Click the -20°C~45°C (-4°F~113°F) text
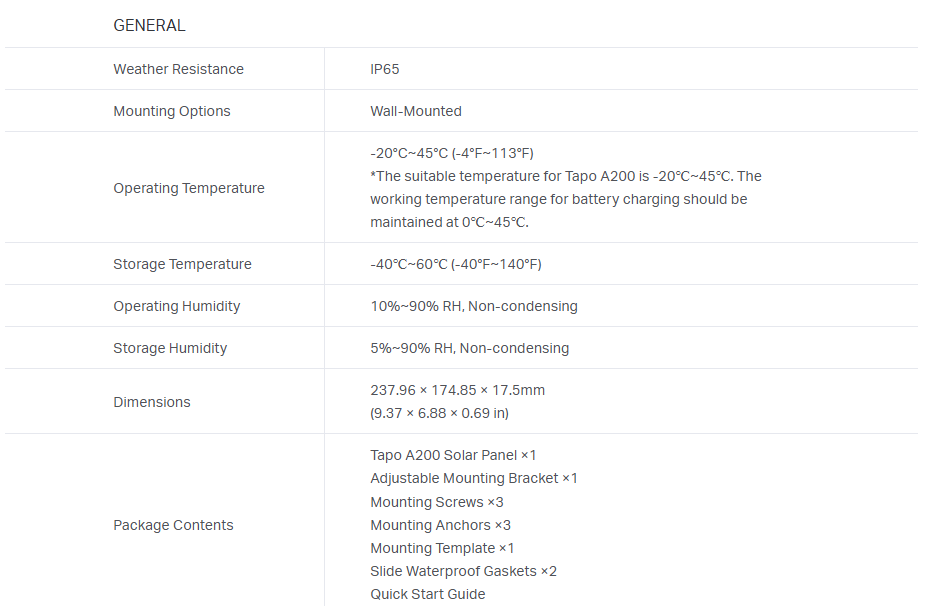The width and height of the screenshot is (931, 606). point(452,153)
